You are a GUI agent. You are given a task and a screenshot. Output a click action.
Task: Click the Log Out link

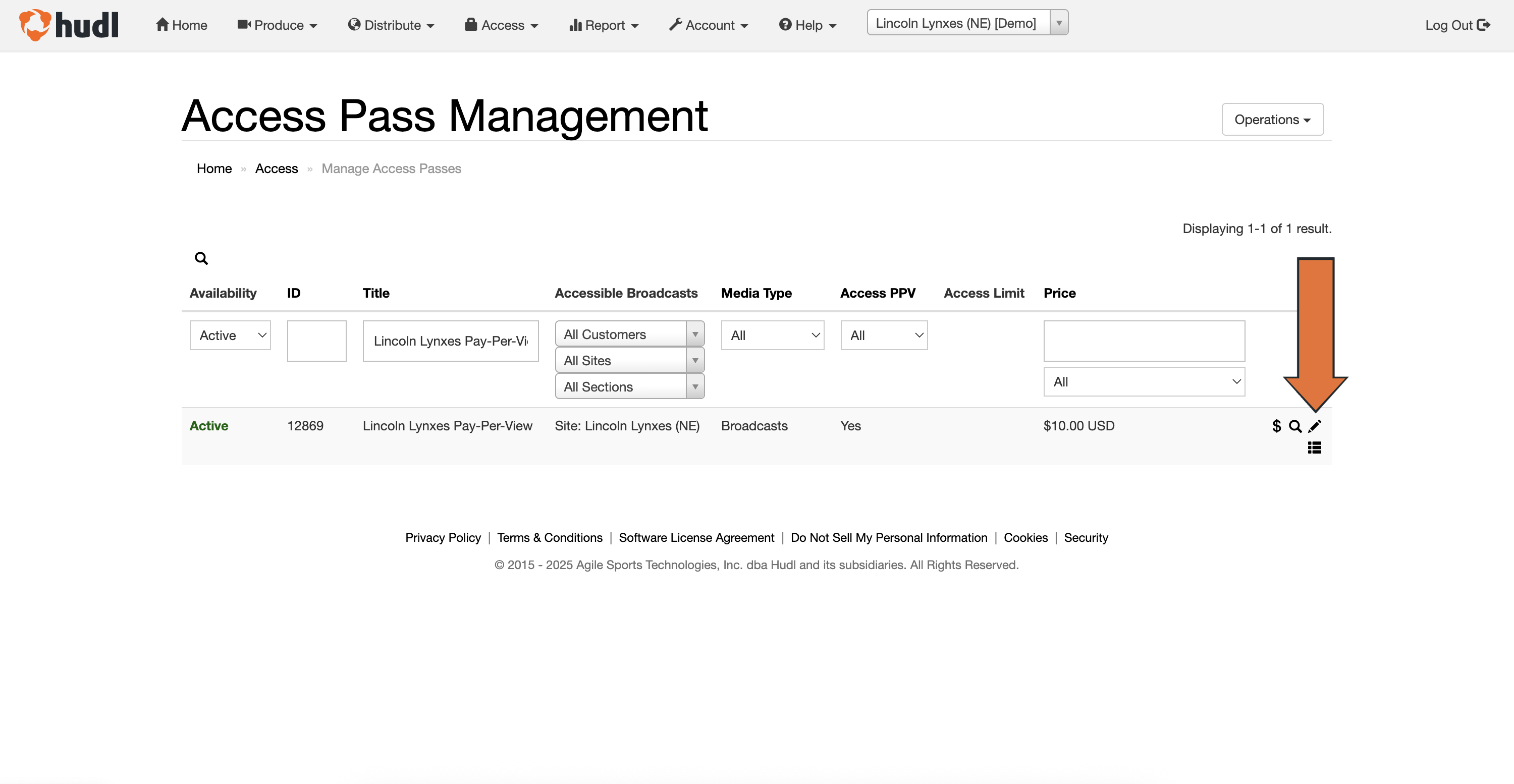[1457, 25]
